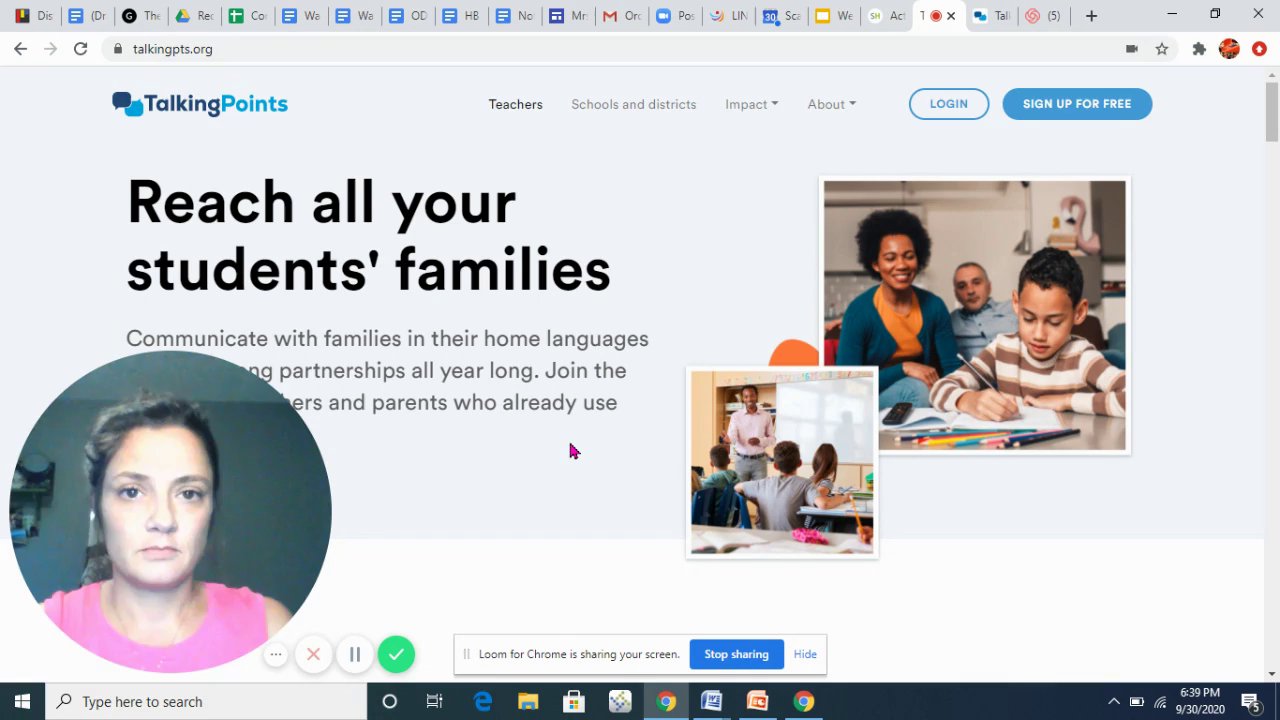Switch to the Google Sheets 'Co' tab
The height and width of the screenshot is (720, 1280).
247,16
